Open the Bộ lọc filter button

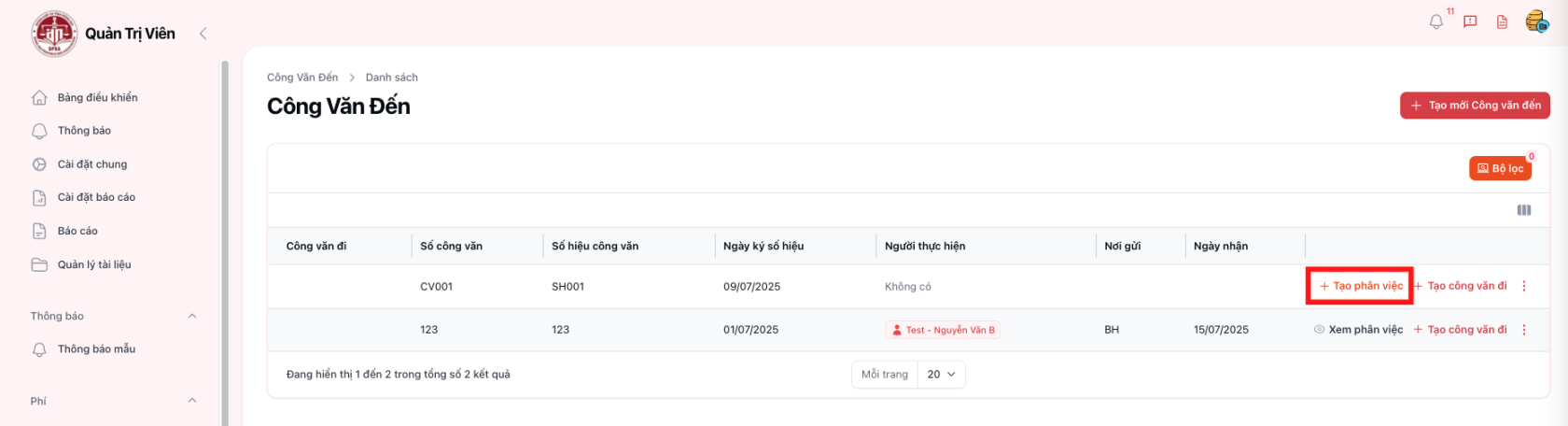pyautogui.click(x=1500, y=168)
